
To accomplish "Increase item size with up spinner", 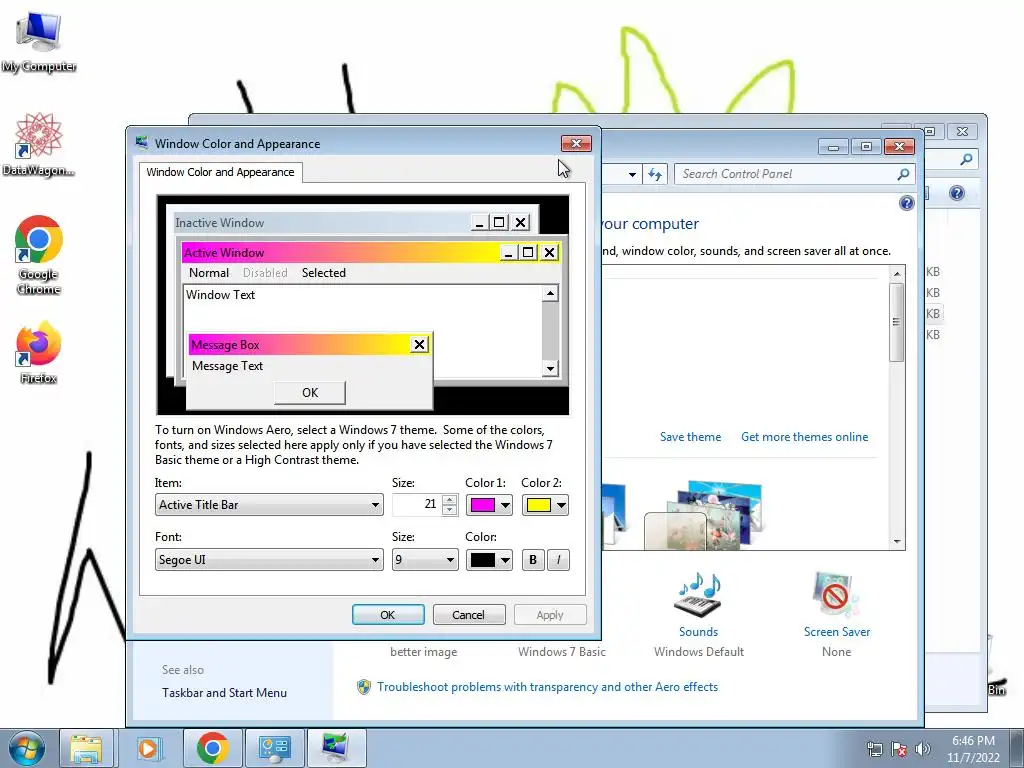I will coord(449,500).
